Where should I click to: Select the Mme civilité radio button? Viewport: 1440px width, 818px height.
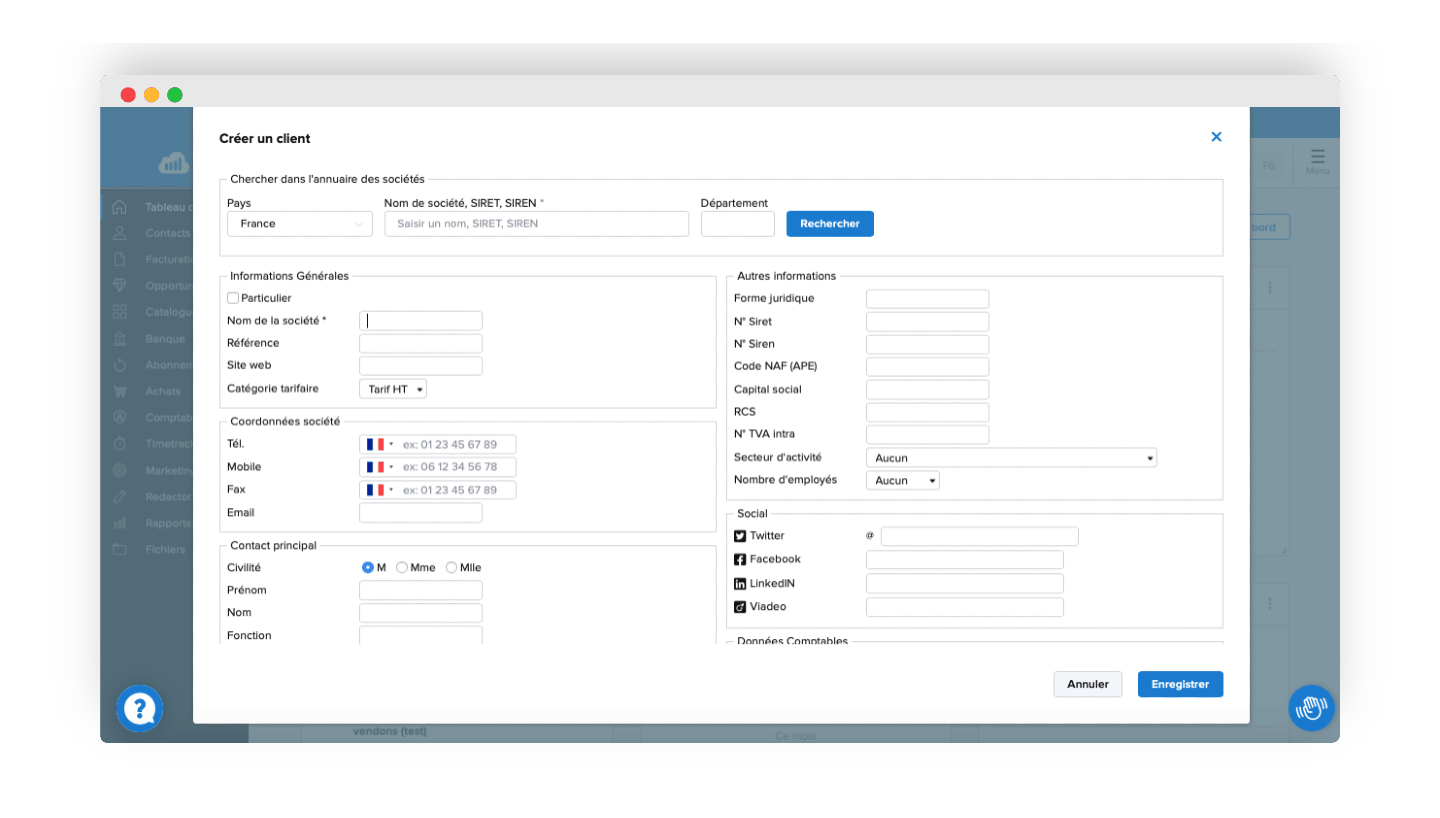coord(402,567)
